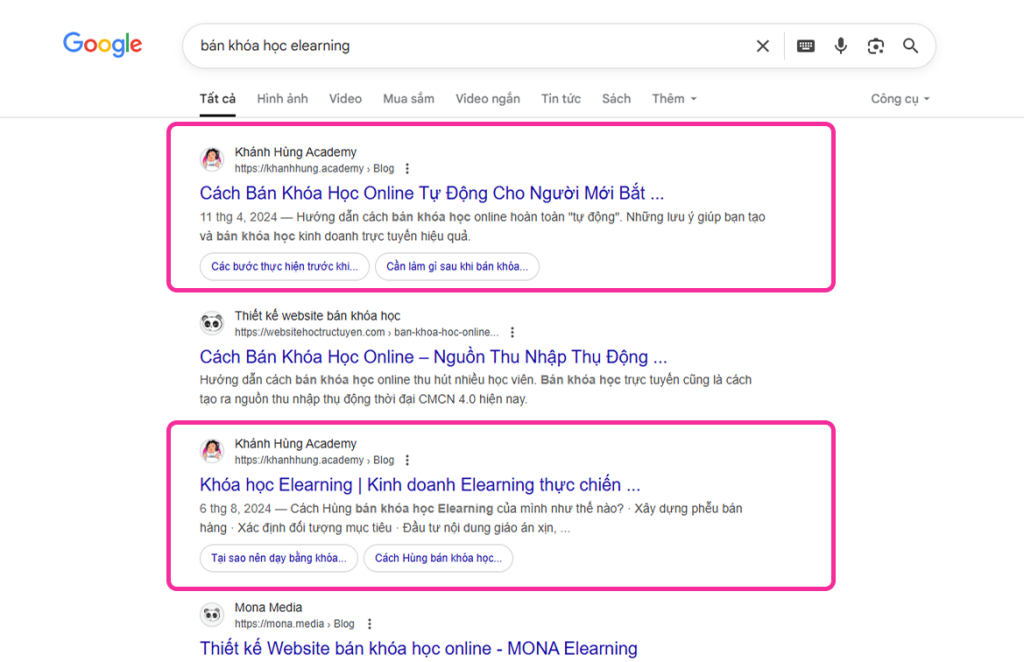
Task: Click the Google logo
Action: (103, 44)
